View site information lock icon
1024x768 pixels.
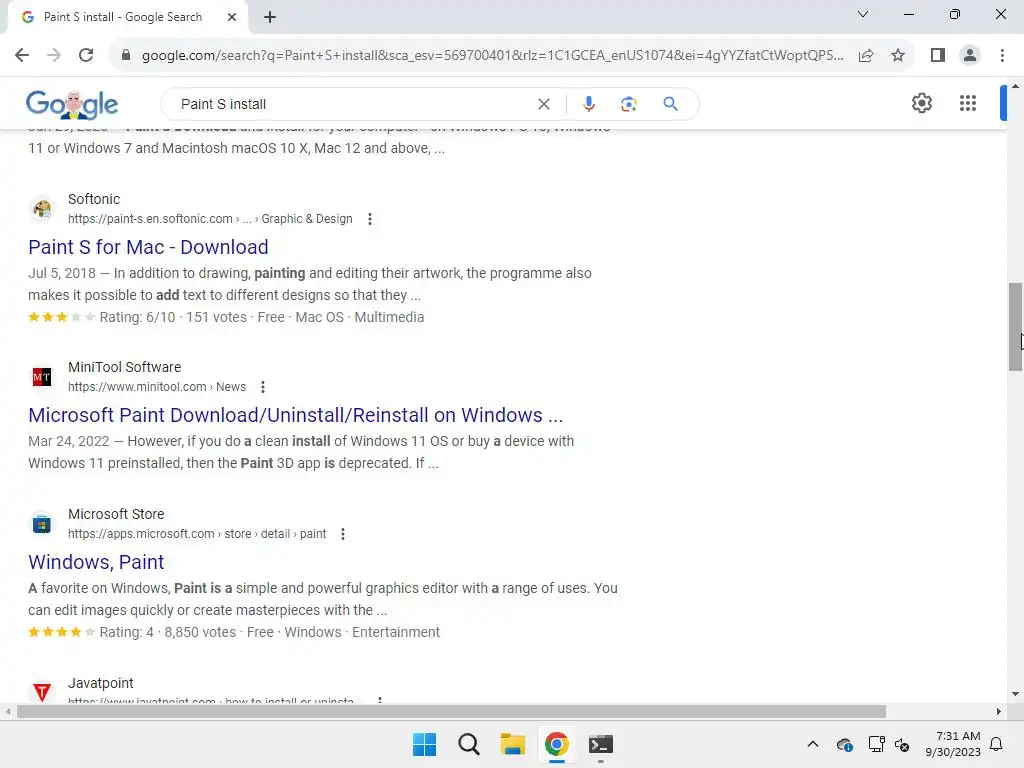[x=126, y=55]
